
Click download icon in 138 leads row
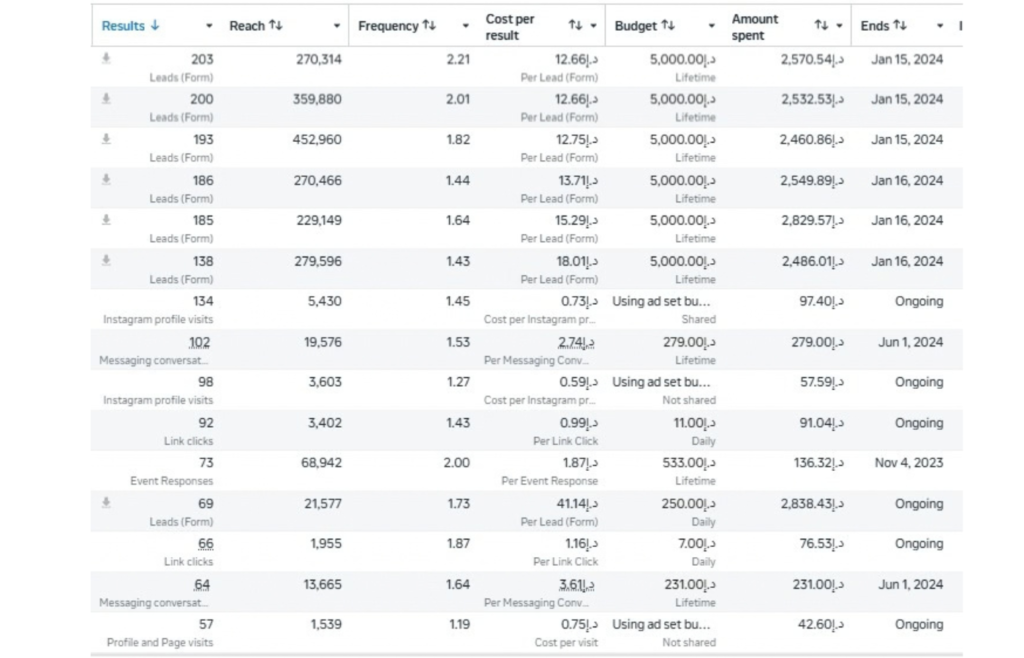point(106,260)
